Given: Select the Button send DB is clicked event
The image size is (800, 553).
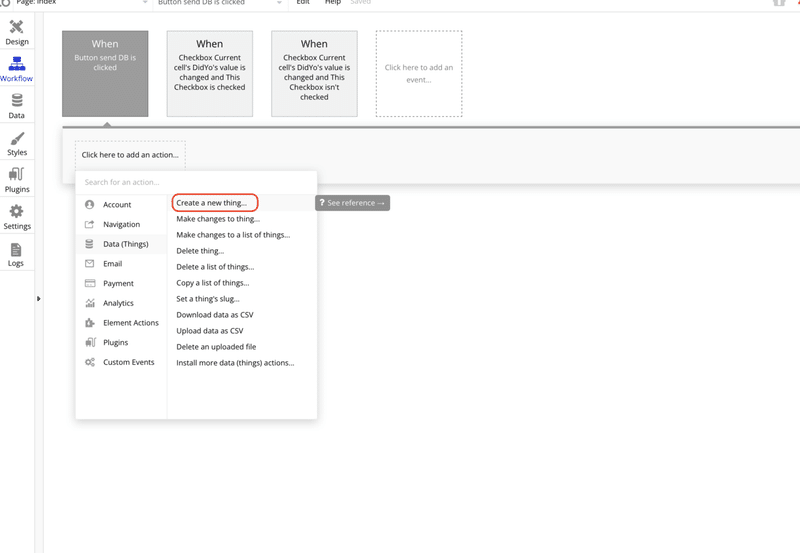Looking at the screenshot, I should point(105,73).
